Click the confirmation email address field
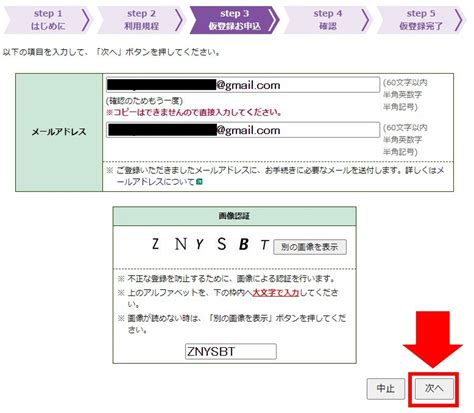This screenshot has width=474, height=413. pos(243,130)
